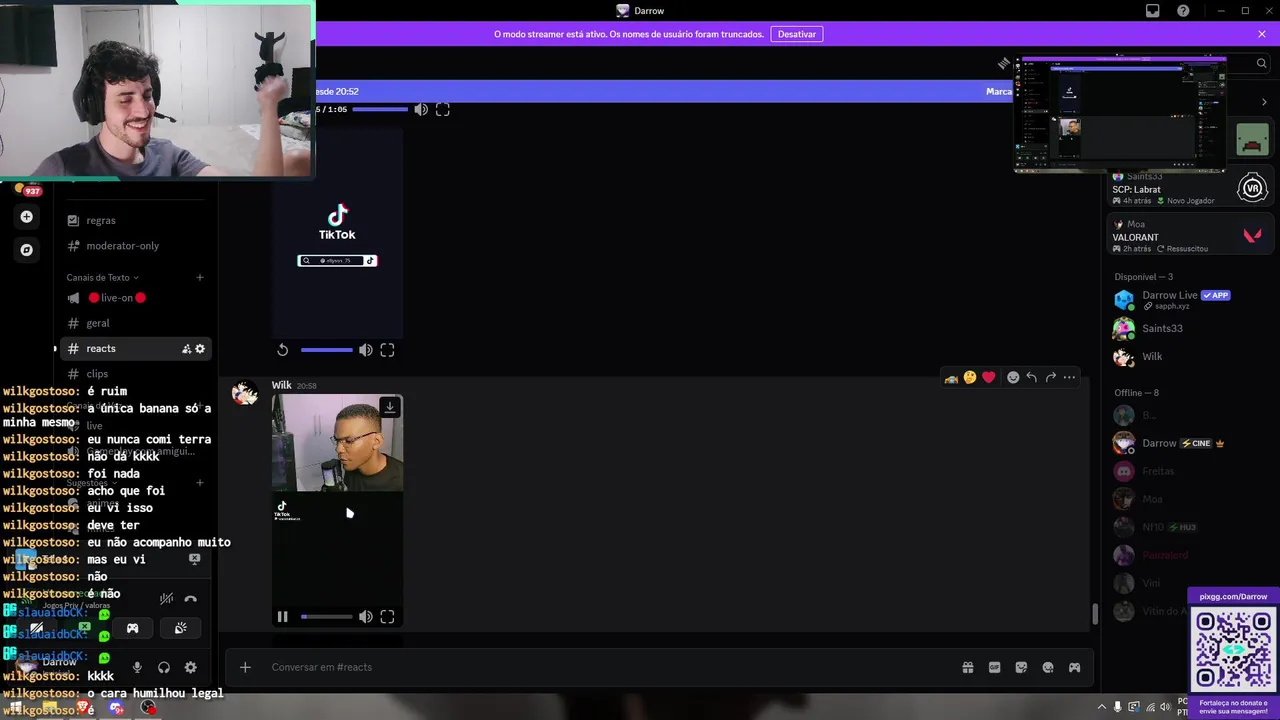The height and width of the screenshot is (720, 1280).
Task: Click Wilk's username on the message
Action: pyautogui.click(x=281, y=386)
